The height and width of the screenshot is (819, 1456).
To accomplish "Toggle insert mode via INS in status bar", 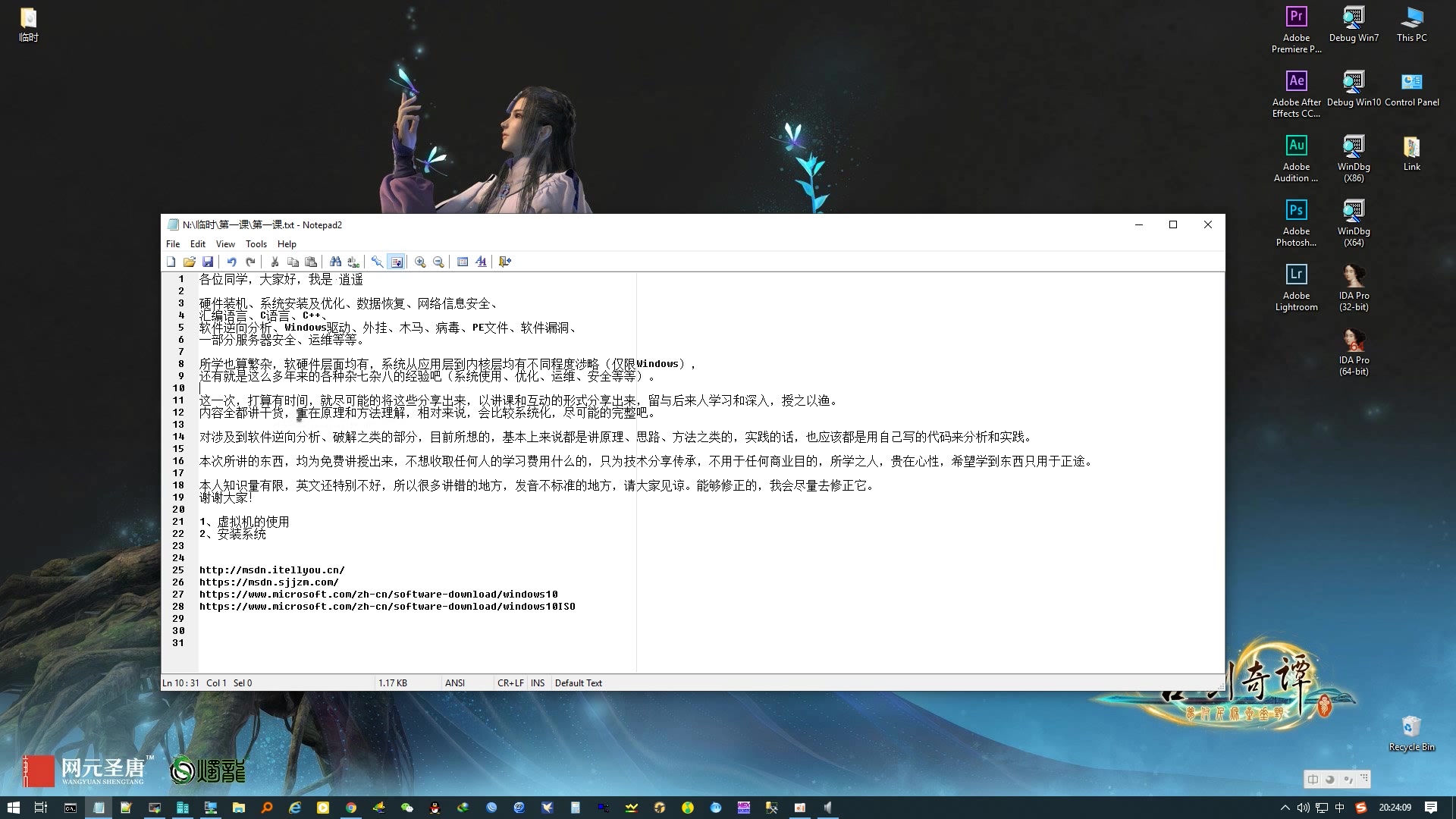I will coord(538,682).
